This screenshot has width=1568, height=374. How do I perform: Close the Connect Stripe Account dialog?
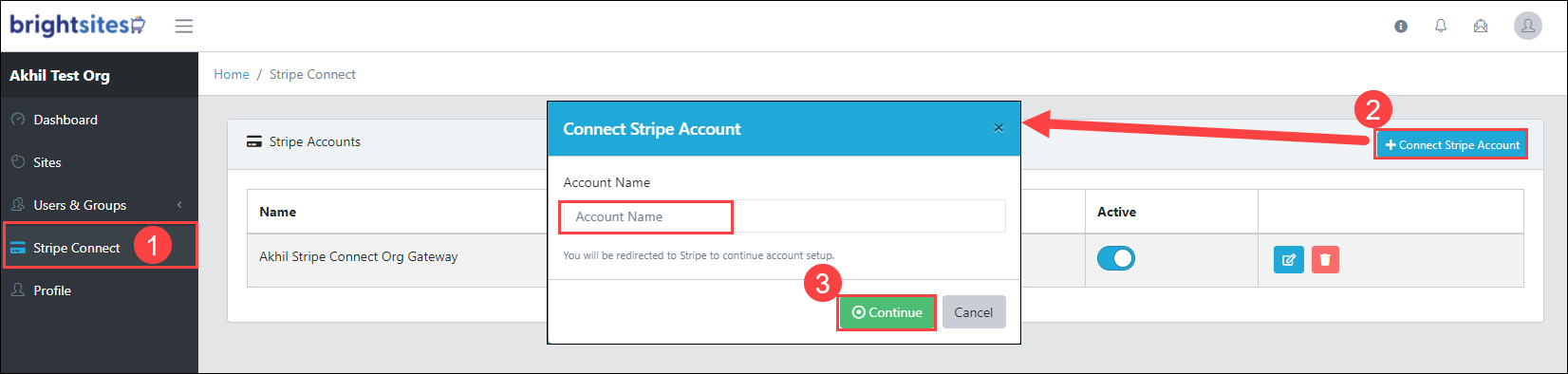999,128
